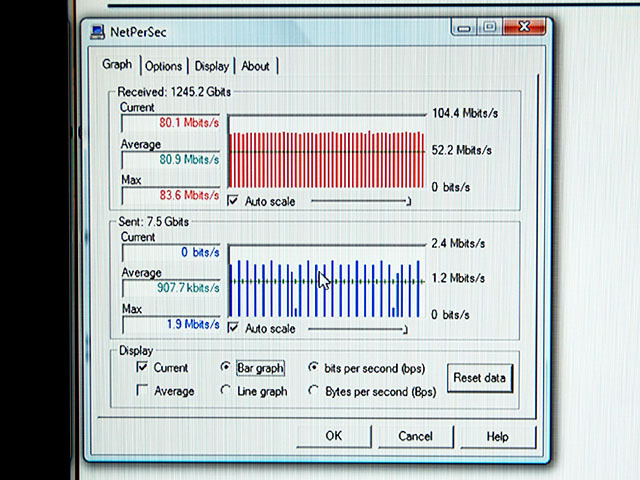Confirm with the OK button
Image resolution: width=640 pixels, height=480 pixels.
(334, 436)
